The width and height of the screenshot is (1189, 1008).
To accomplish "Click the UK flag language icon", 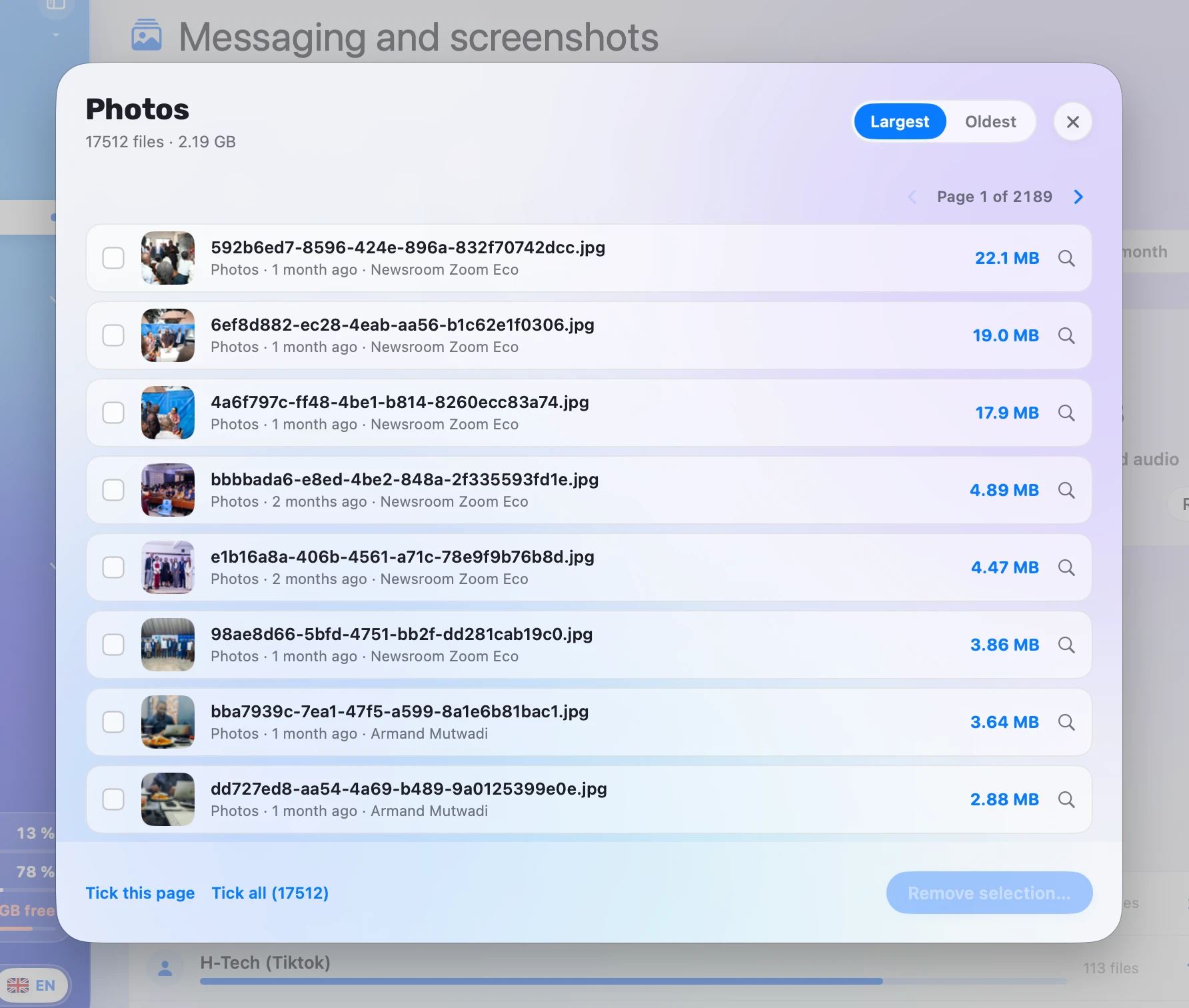I will click(18, 985).
